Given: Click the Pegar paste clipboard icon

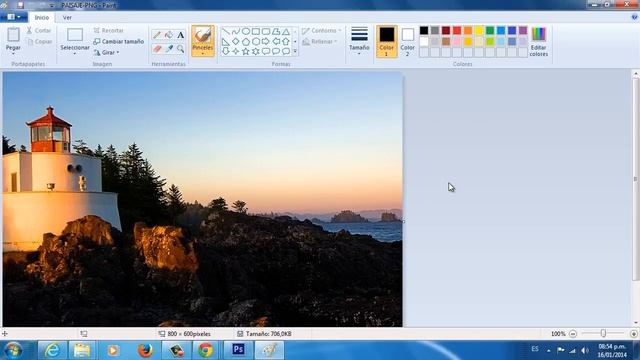Looking at the screenshot, I should [x=13, y=35].
